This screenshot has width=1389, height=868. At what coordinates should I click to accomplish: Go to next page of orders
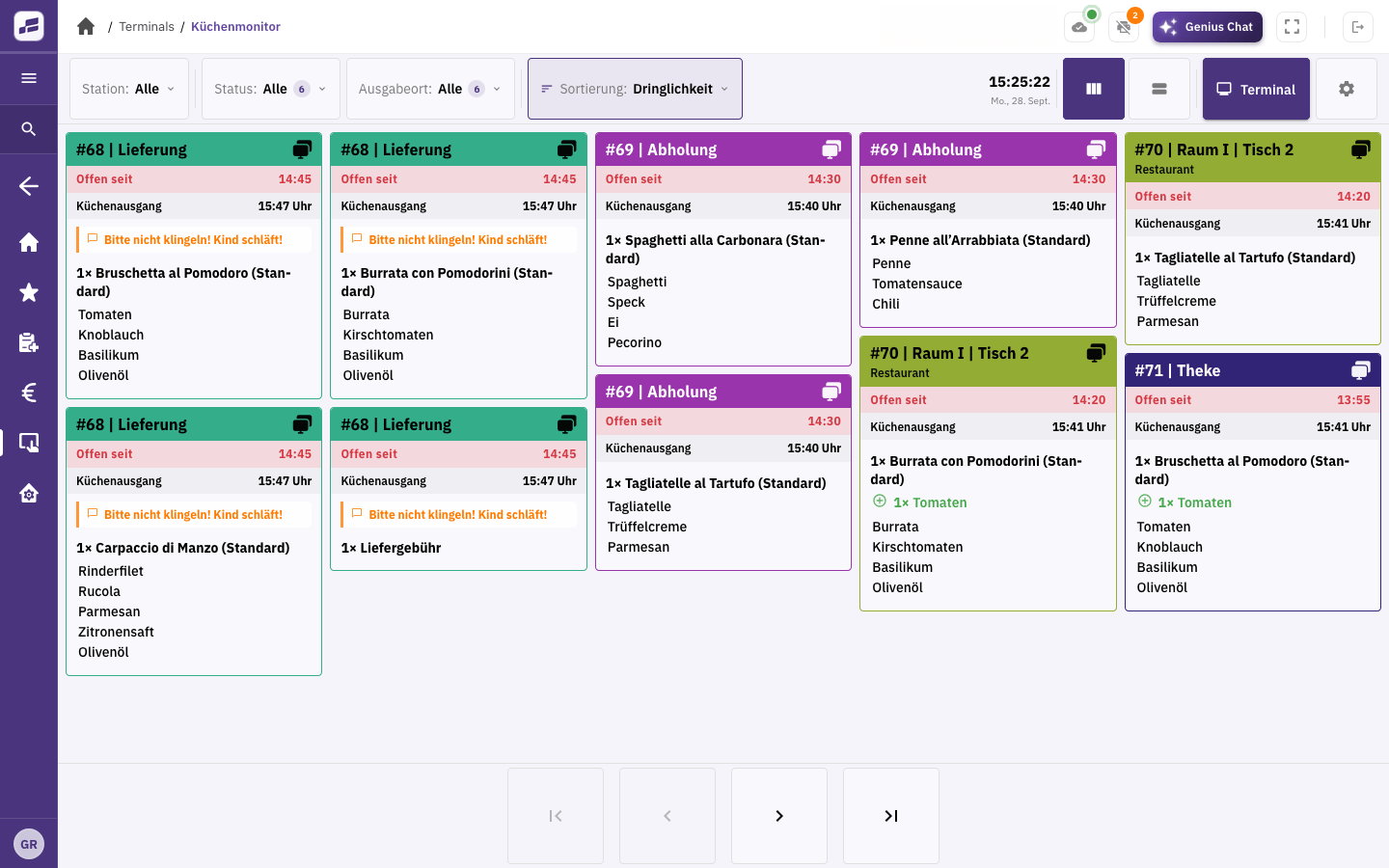pyautogui.click(x=779, y=816)
